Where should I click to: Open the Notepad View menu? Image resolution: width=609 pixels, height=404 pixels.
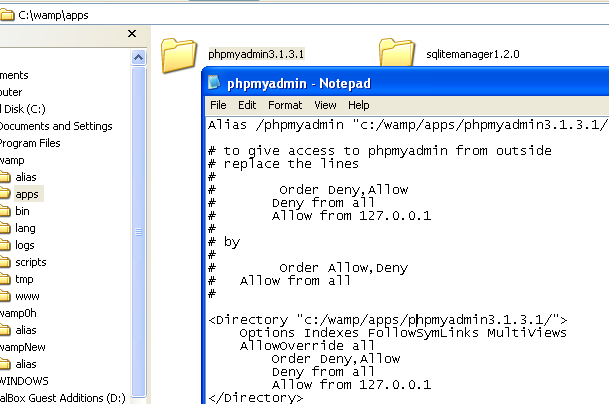coord(325,105)
